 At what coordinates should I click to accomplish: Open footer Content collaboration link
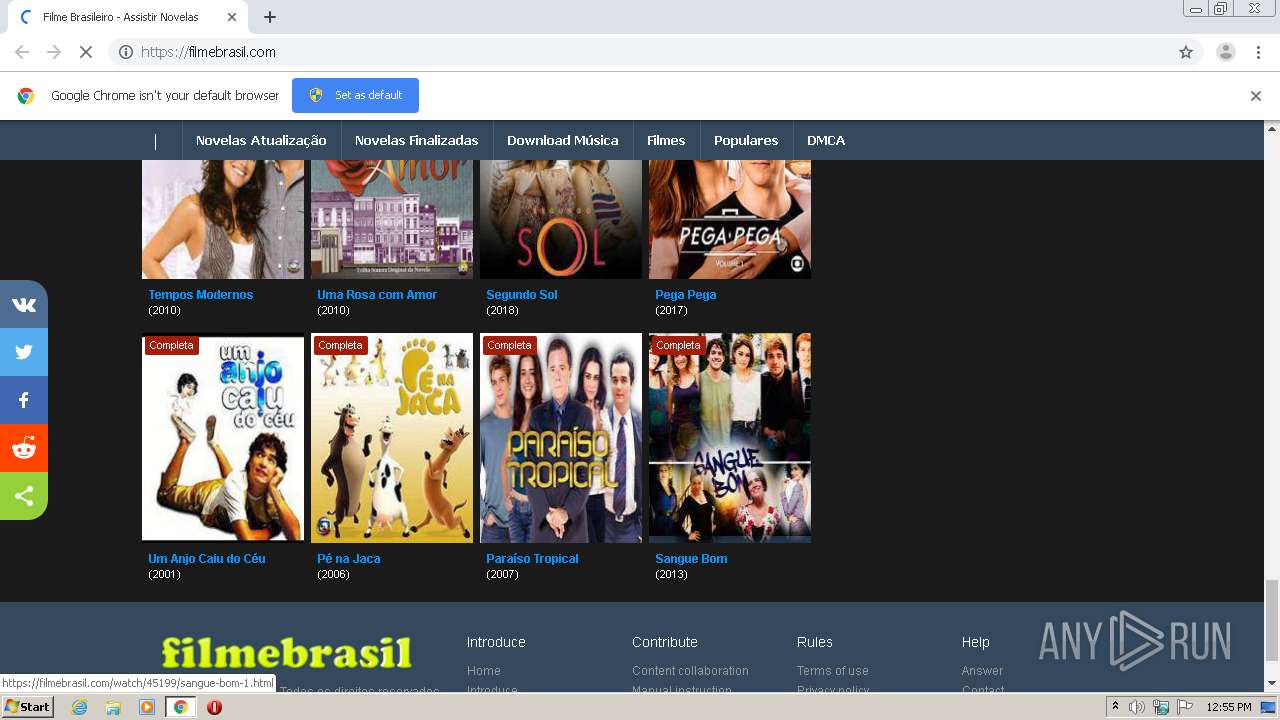click(x=690, y=671)
